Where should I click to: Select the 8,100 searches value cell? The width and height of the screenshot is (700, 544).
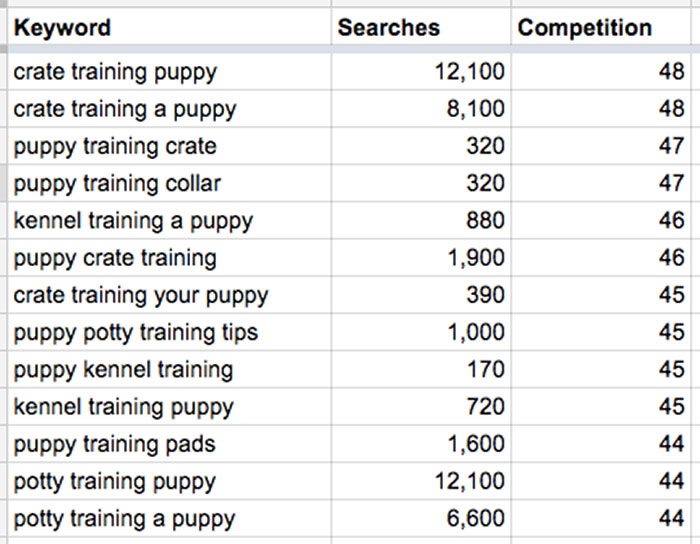pyautogui.click(x=420, y=108)
